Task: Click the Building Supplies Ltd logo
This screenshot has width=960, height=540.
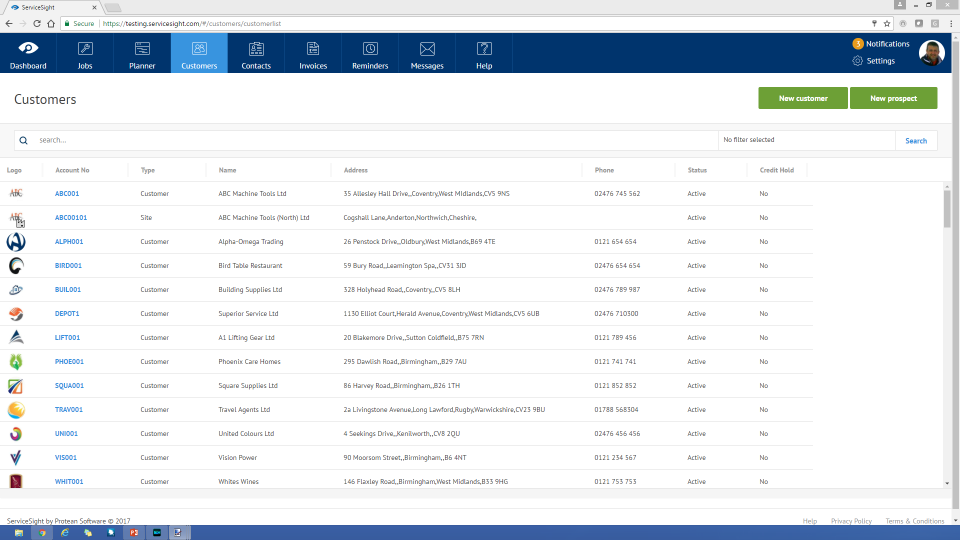Action: point(16,290)
